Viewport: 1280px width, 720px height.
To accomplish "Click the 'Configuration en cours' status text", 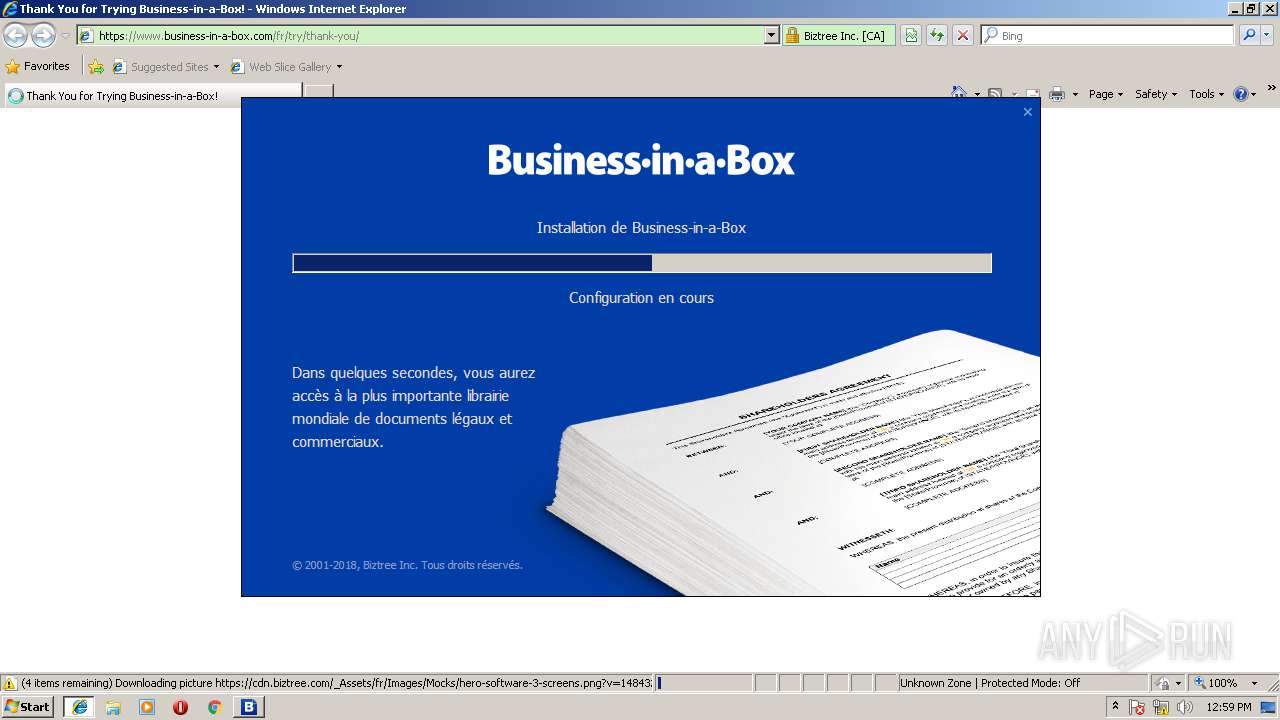I will pos(641,298).
